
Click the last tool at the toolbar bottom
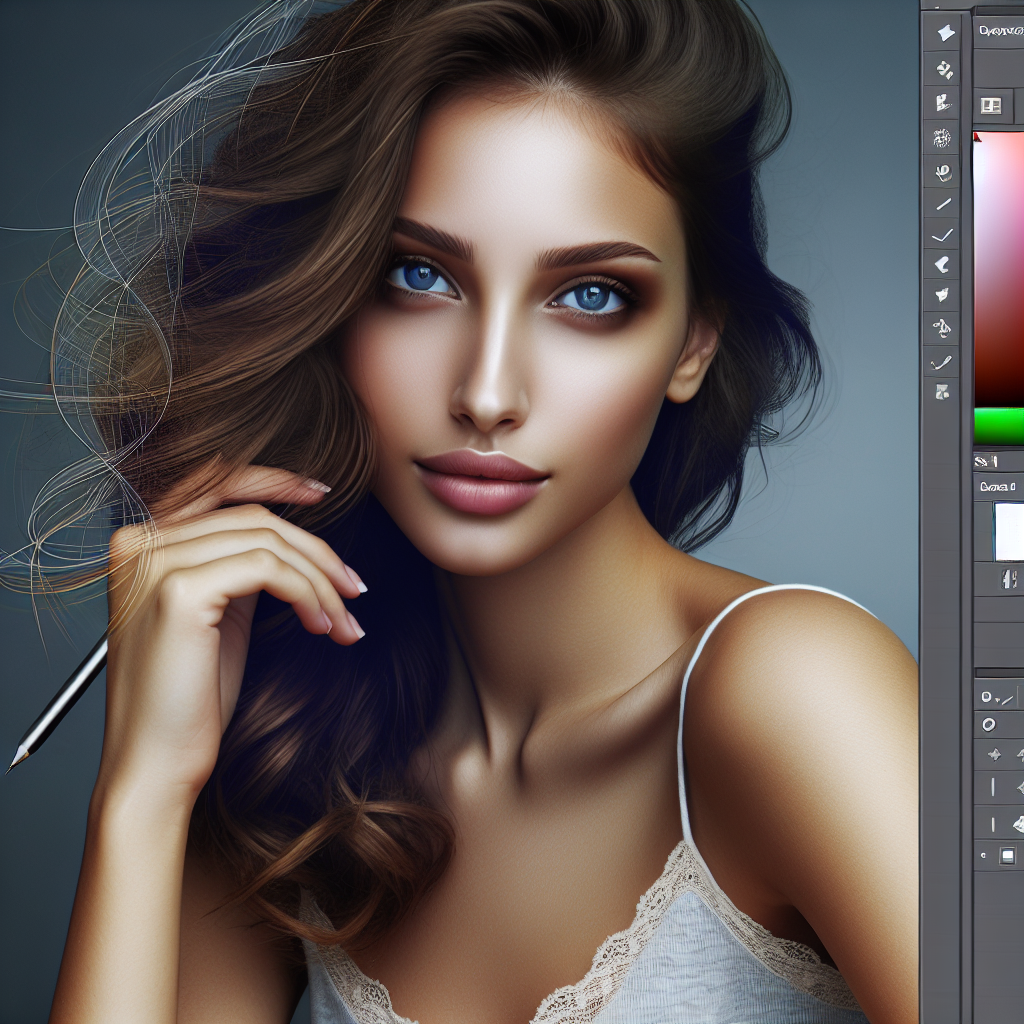click(942, 392)
